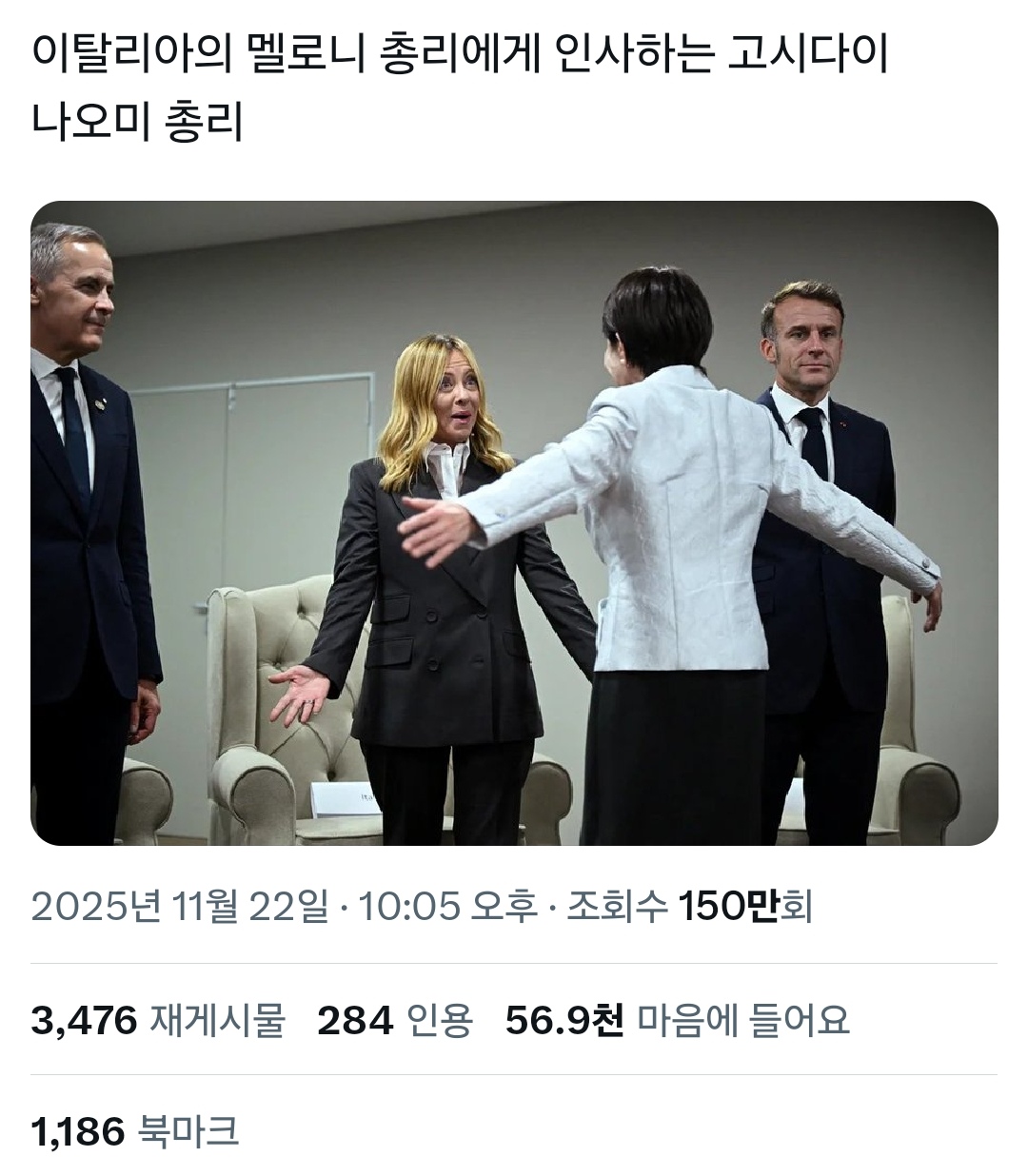Image resolution: width=1028 pixels, height=1176 pixels.
Task: Click the 56.9천 likes number
Action: [x=563, y=1021]
